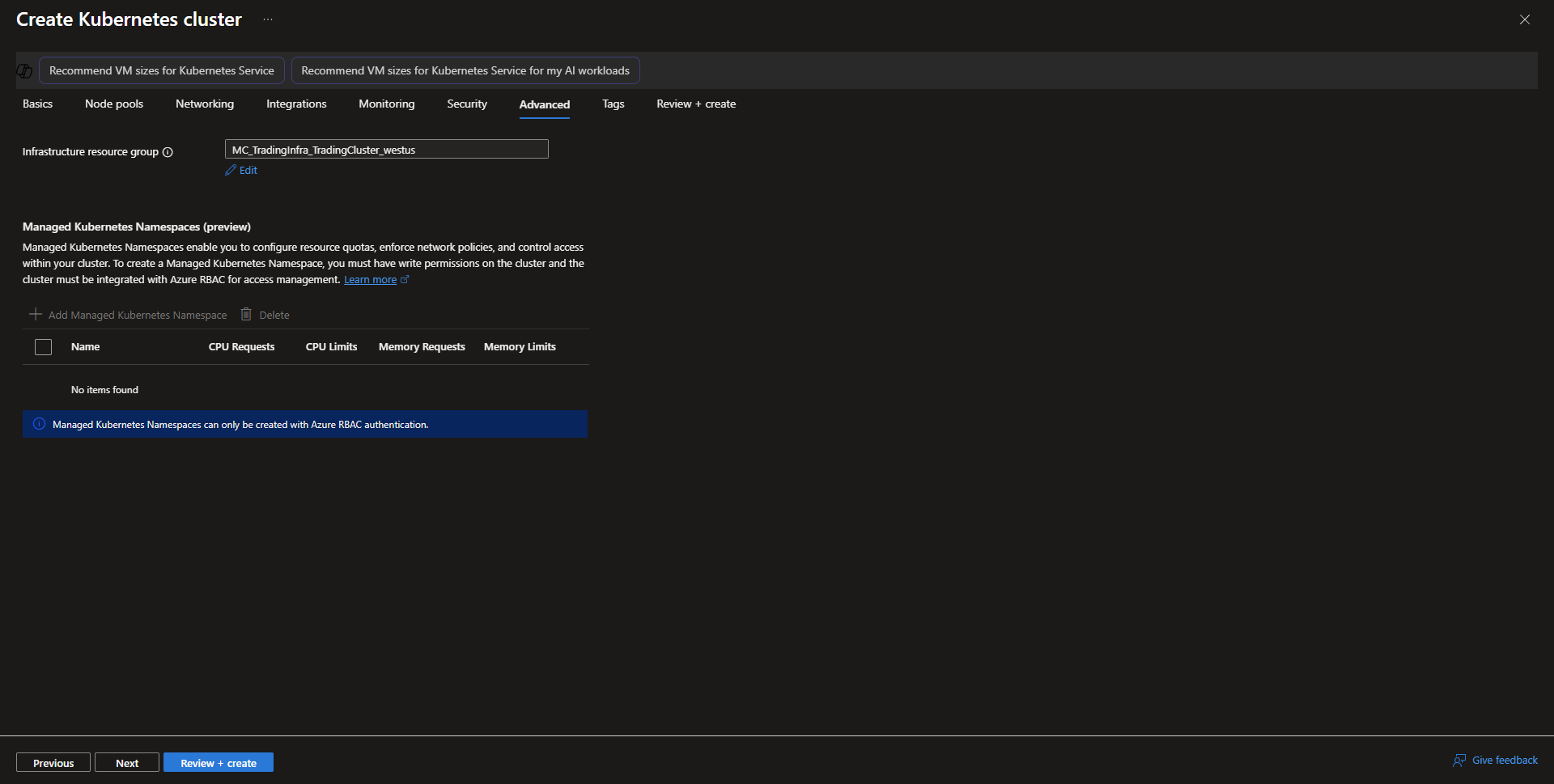The image size is (1554, 784).
Task: Click Recommend VM sizes for my AI workloads
Action: [465, 71]
